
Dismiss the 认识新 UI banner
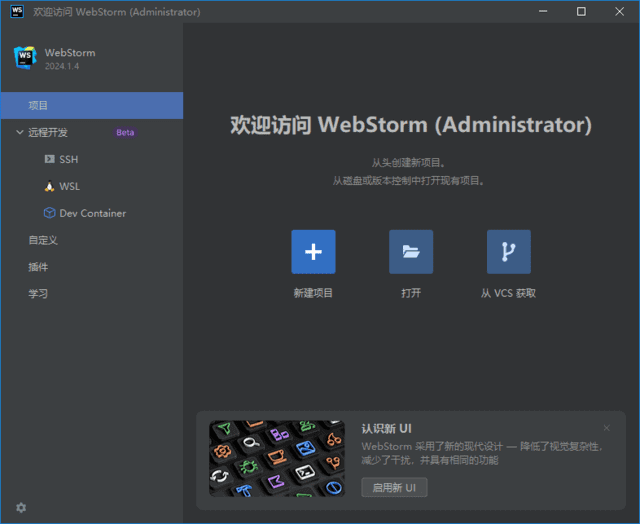pos(606,428)
